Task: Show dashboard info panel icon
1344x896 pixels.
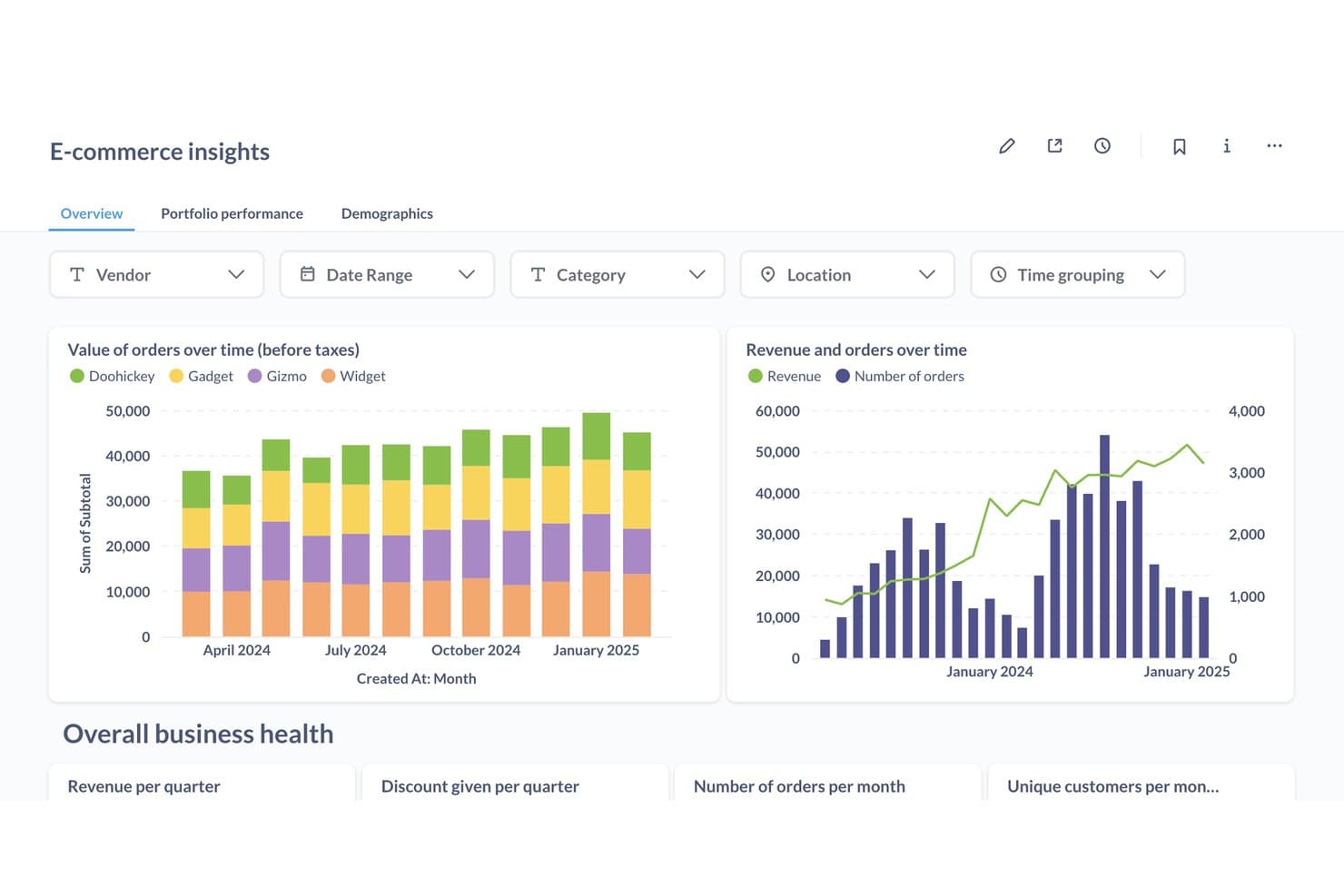Action: click(1227, 146)
